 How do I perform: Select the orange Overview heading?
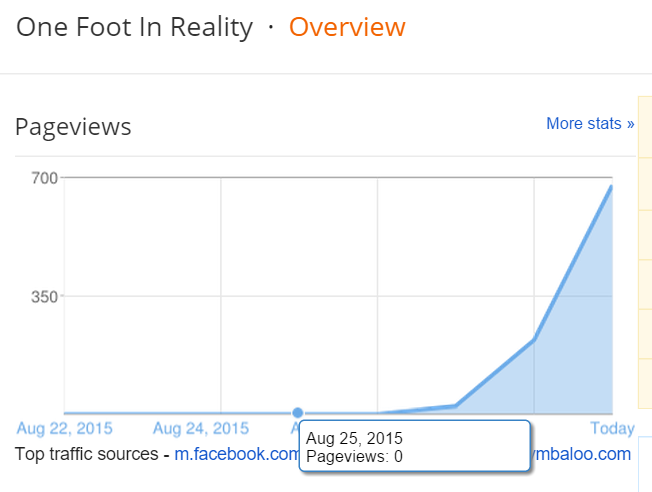(347, 27)
